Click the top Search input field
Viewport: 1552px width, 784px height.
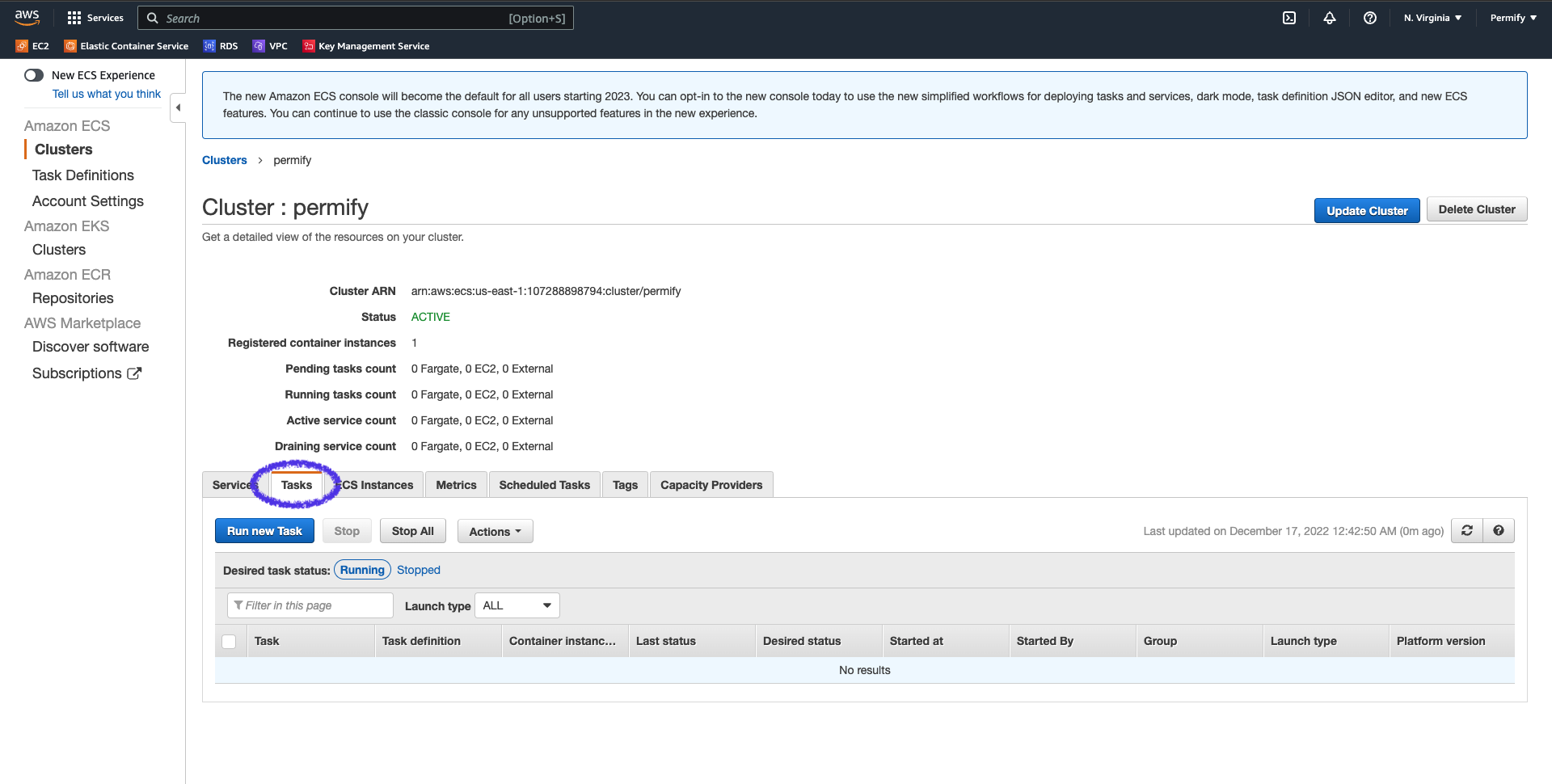coord(356,18)
